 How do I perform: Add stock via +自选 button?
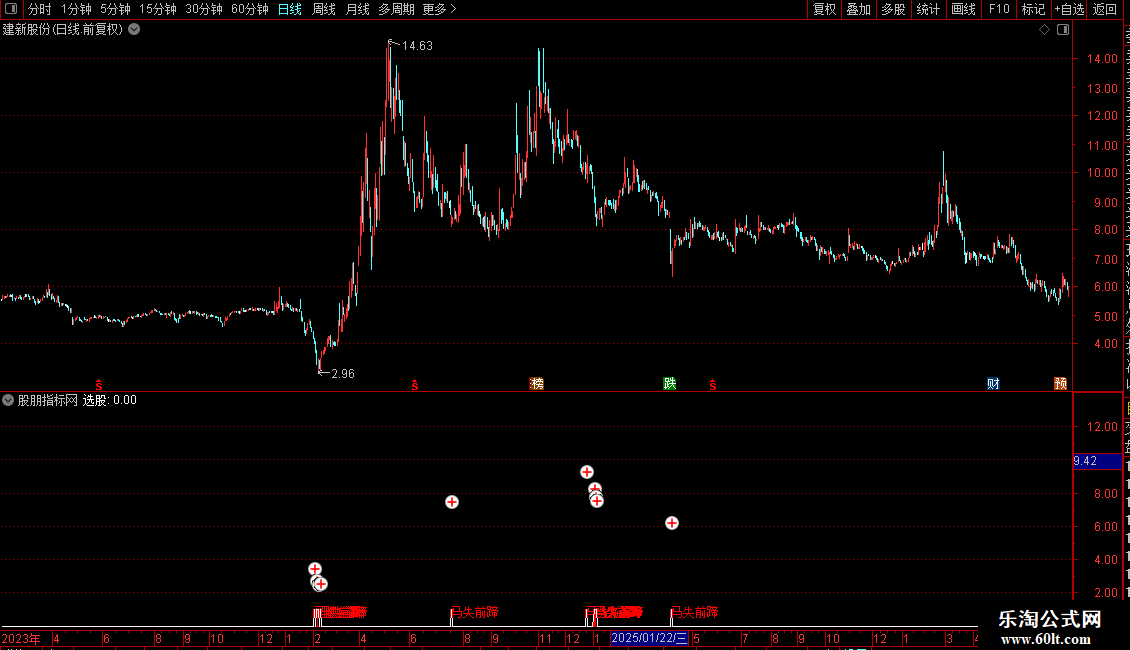1069,9
